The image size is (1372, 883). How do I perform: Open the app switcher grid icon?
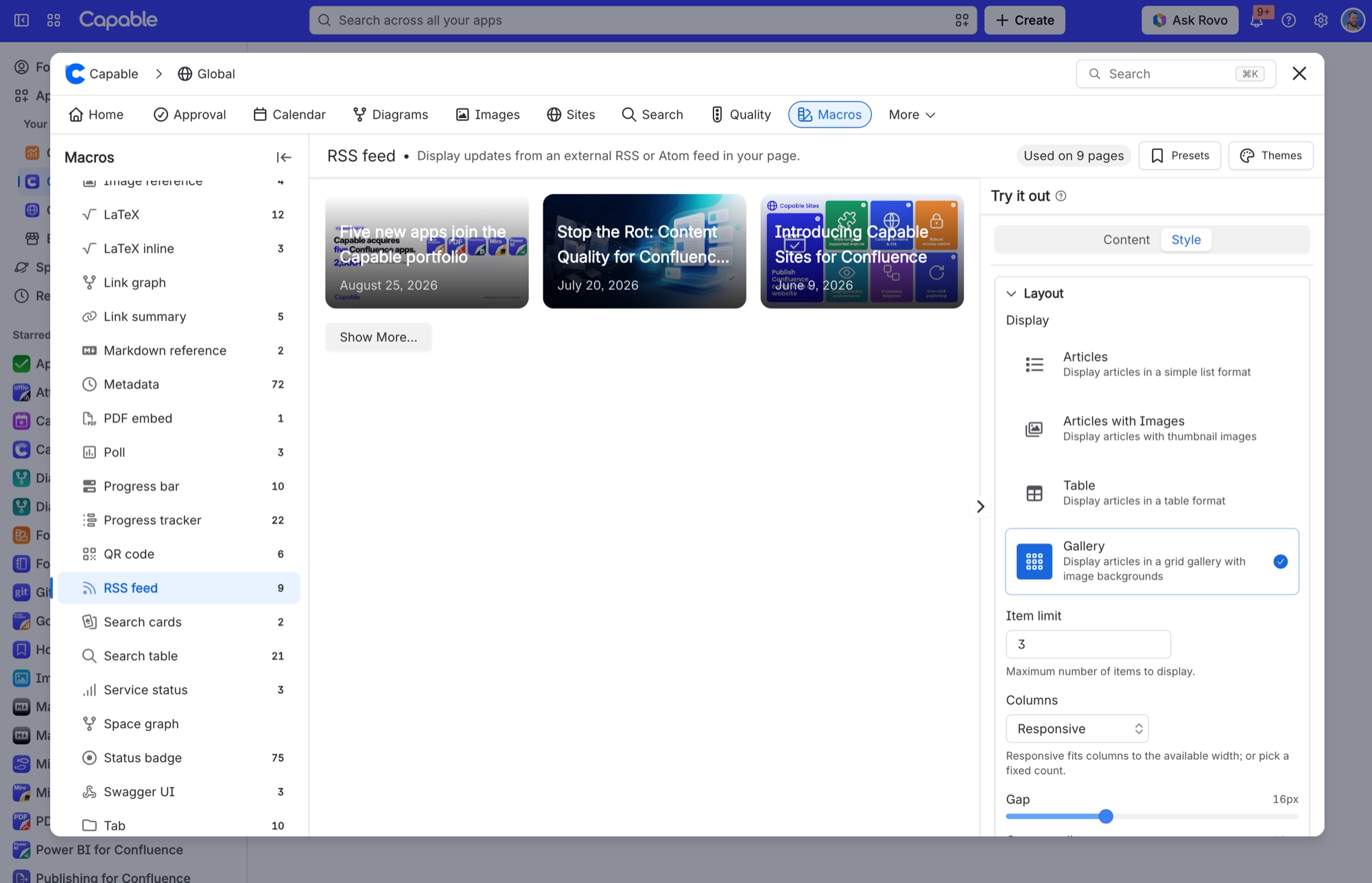coord(54,21)
